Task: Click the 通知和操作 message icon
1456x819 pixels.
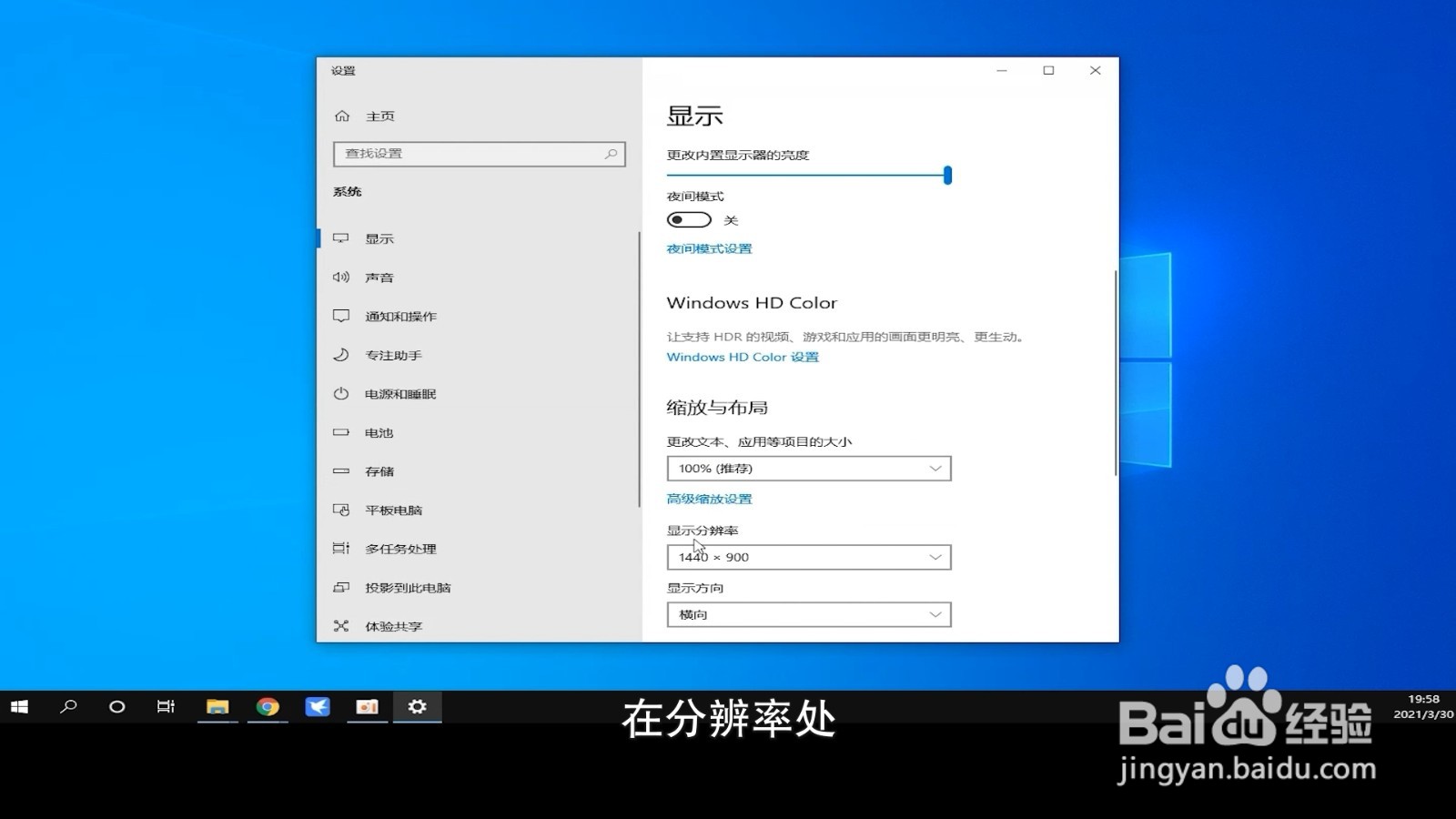Action: [341, 316]
